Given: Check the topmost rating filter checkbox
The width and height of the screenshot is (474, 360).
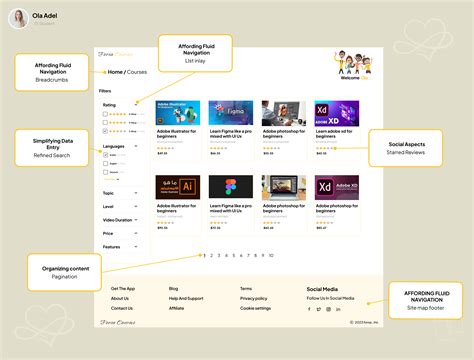Looking at the screenshot, I should (x=105, y=114).
